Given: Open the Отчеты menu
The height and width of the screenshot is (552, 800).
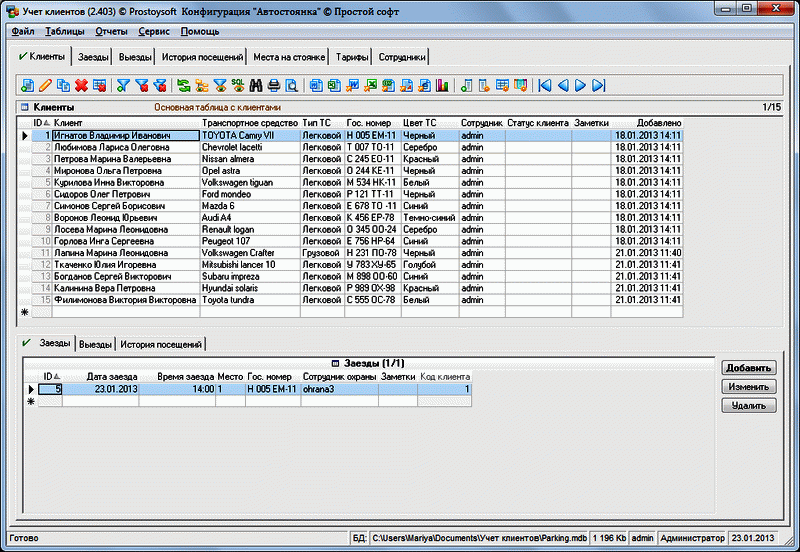Looking at the screenshot, I should (111, 31).
